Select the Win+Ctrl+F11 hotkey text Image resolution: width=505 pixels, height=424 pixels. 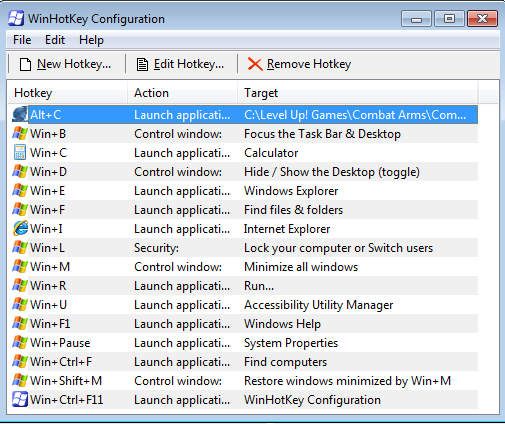coord(66,400)
